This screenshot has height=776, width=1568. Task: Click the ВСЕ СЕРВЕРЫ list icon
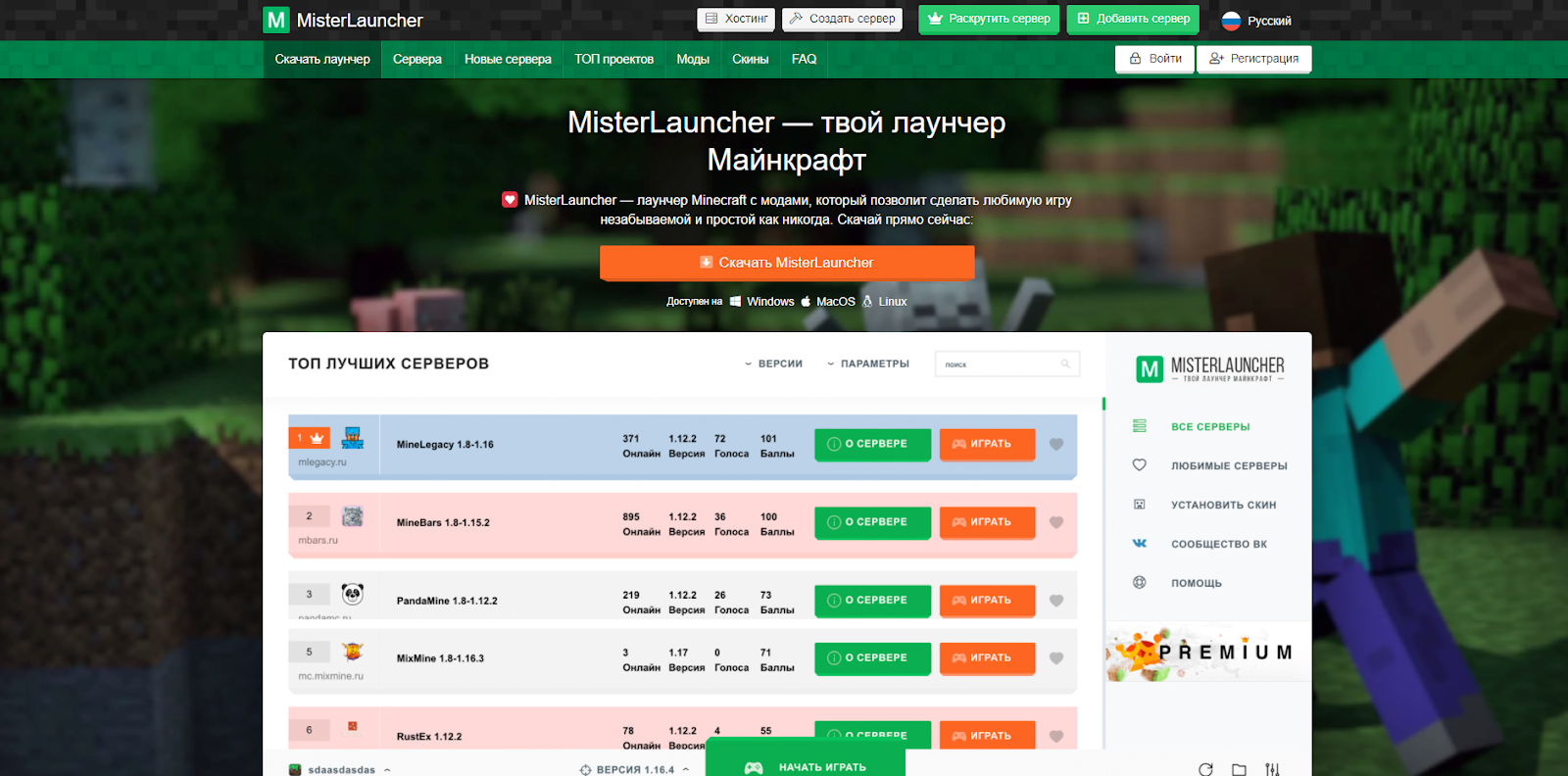1139,426
